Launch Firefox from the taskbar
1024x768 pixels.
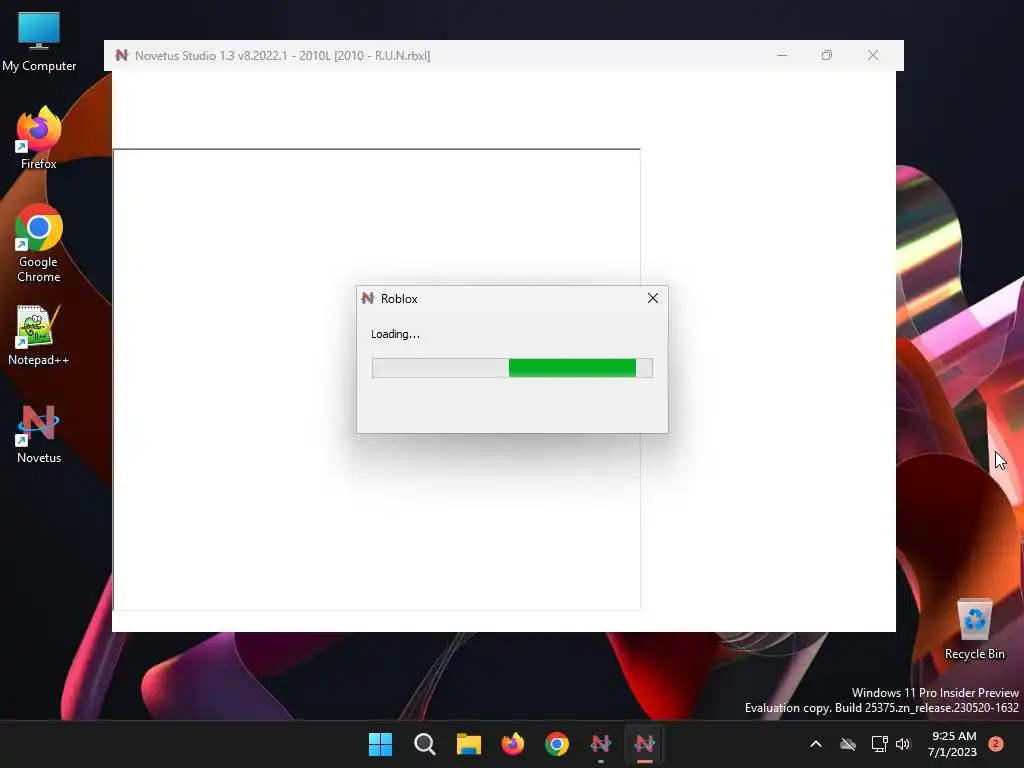click(513, 744)
